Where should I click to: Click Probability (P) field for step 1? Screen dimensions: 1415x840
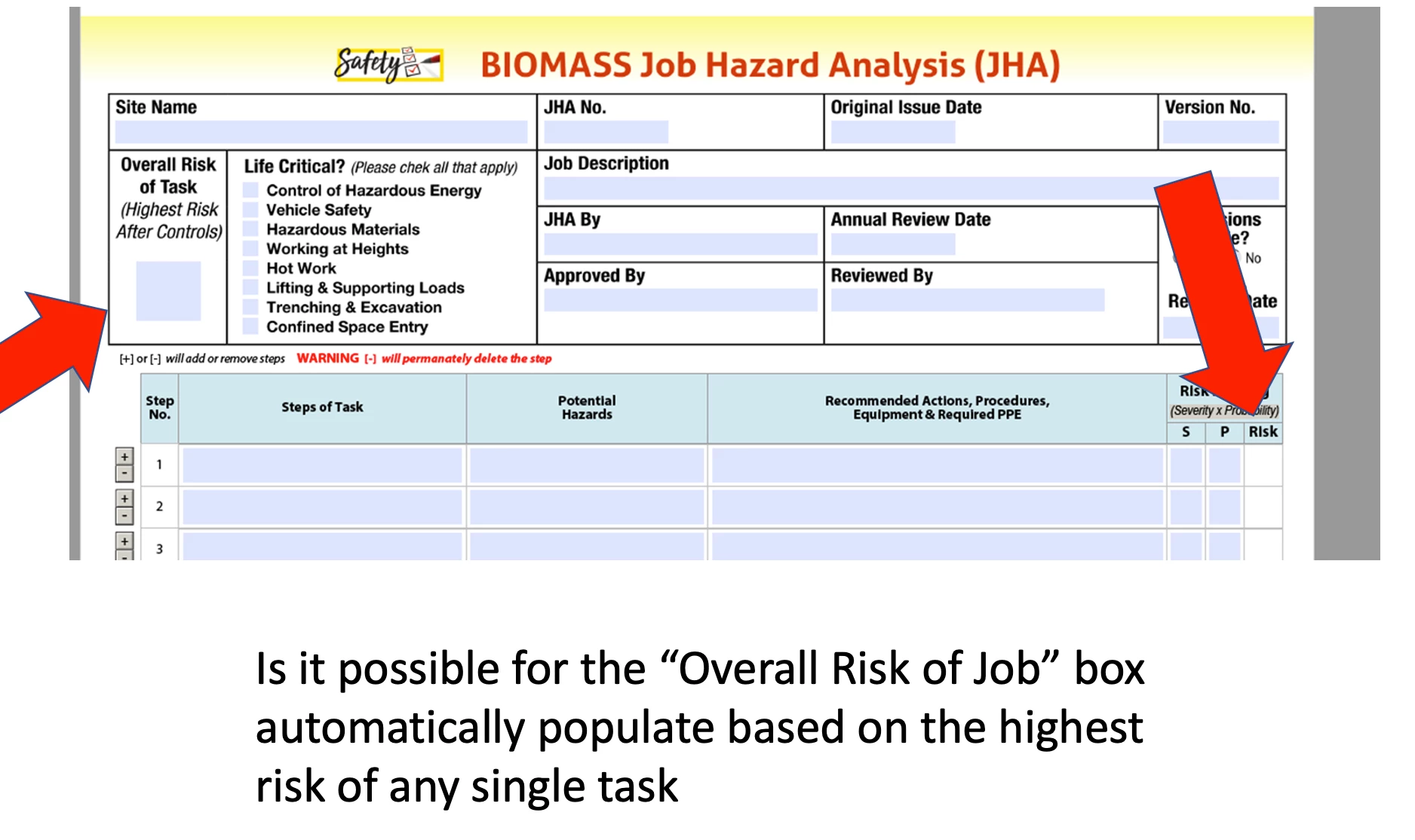pyautogui.click(x=1225, y=465)
